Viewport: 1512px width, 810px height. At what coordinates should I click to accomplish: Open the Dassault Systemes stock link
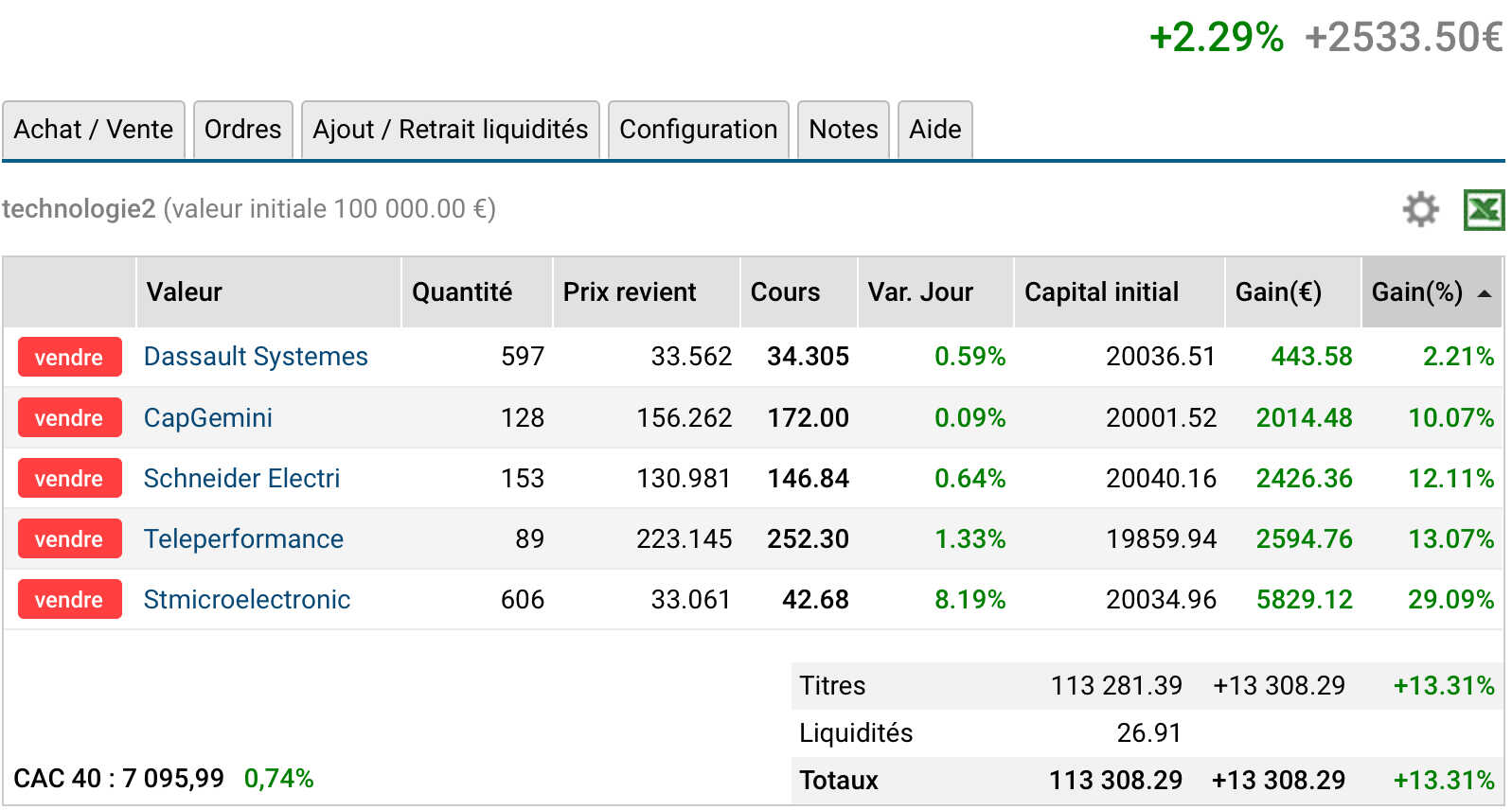[256, 357]
